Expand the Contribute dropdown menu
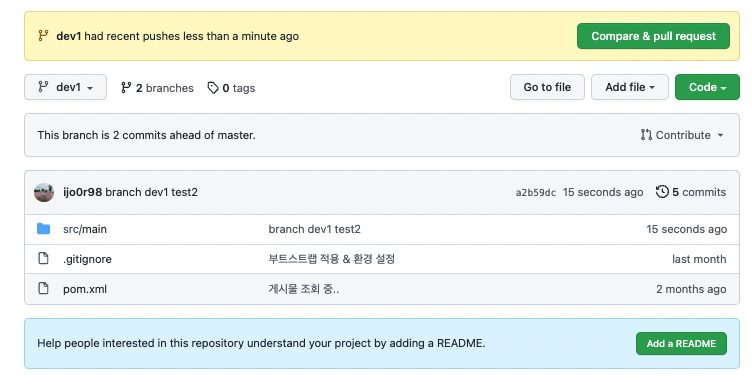 [682, 135]
